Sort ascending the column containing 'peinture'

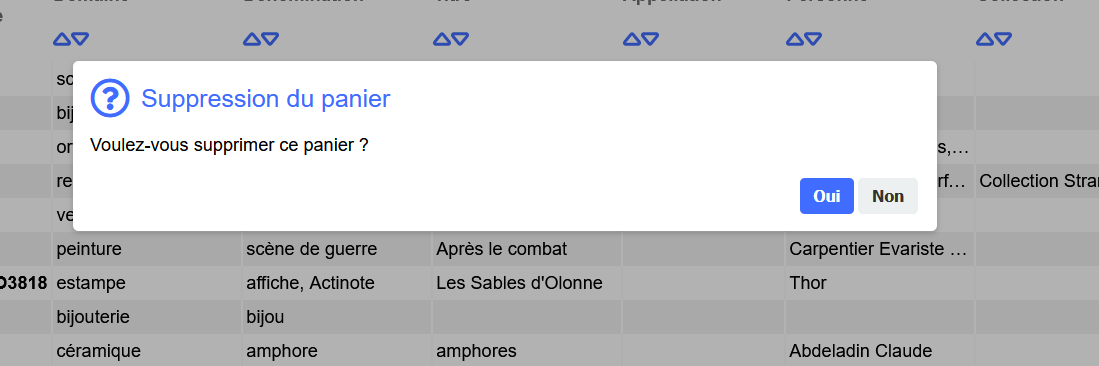pos(62,39)
